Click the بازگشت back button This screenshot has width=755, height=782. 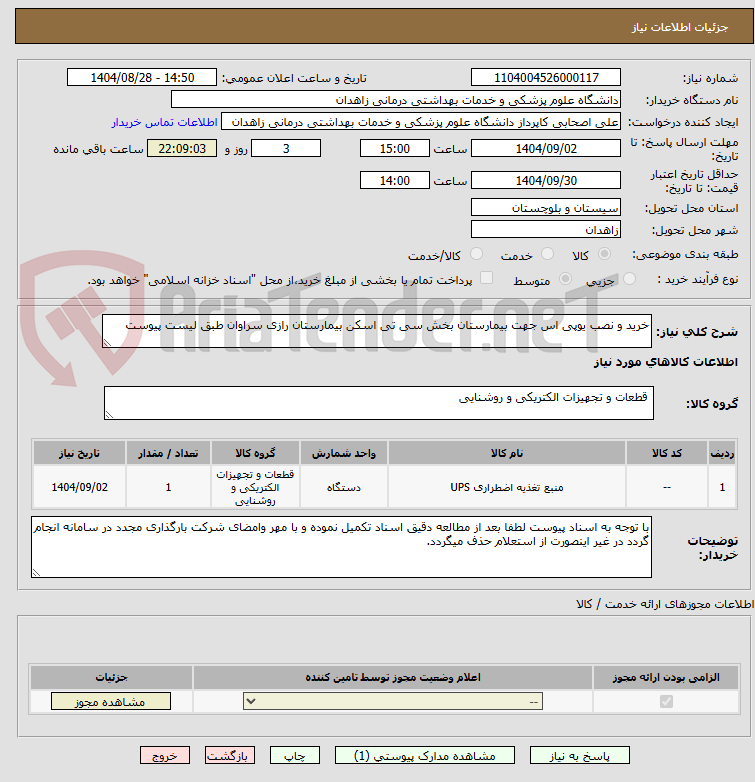tap(229, 756)
